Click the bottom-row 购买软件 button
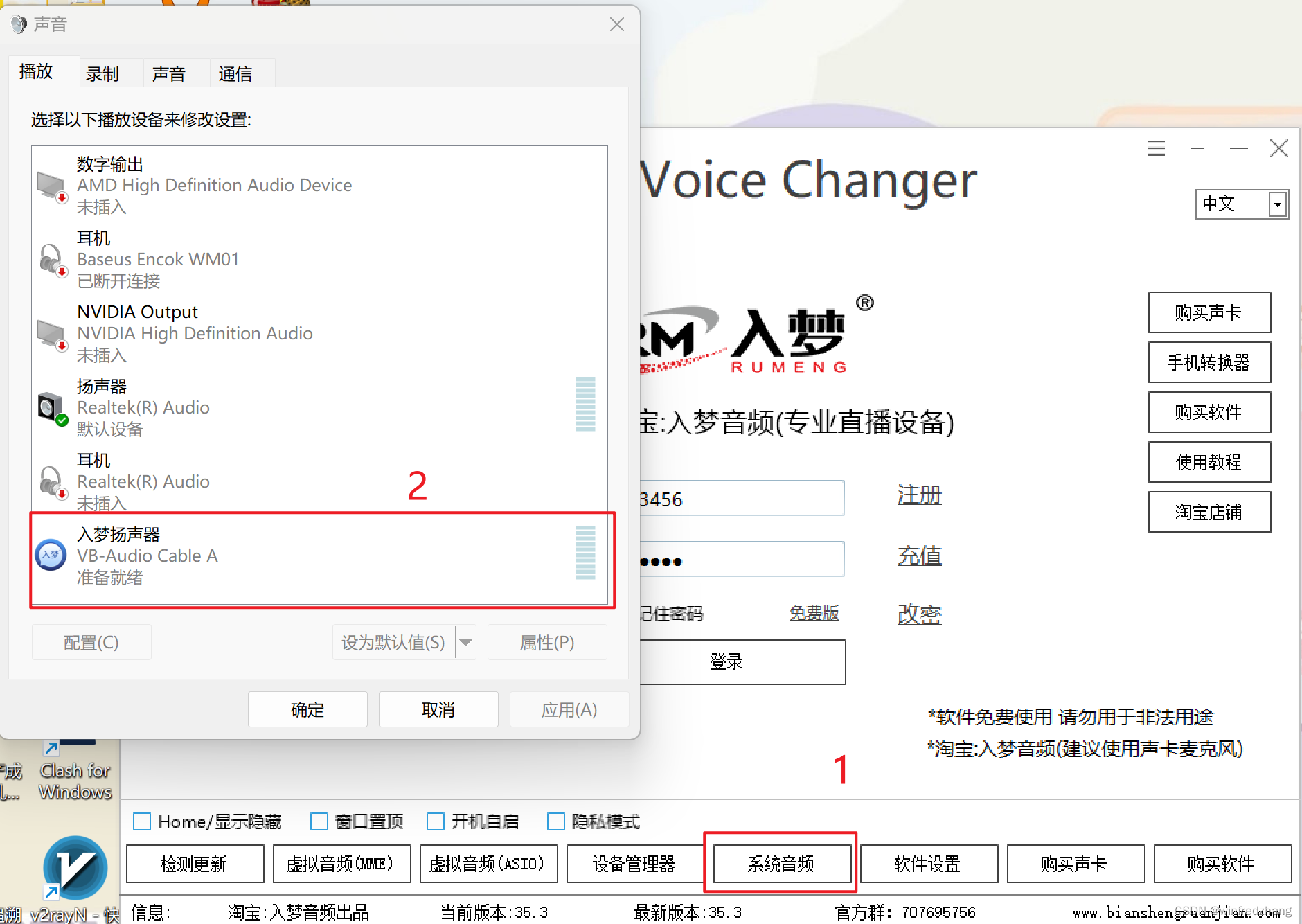1302x924 pixels. (x=1222, y=864)
